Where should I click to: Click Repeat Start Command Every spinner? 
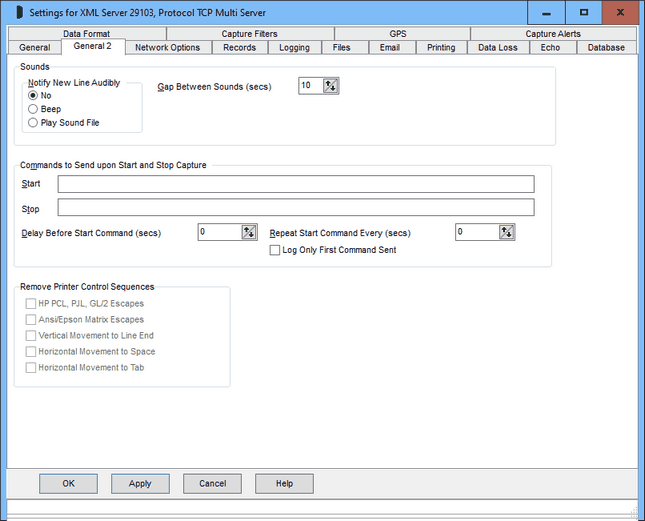[506, 232]
